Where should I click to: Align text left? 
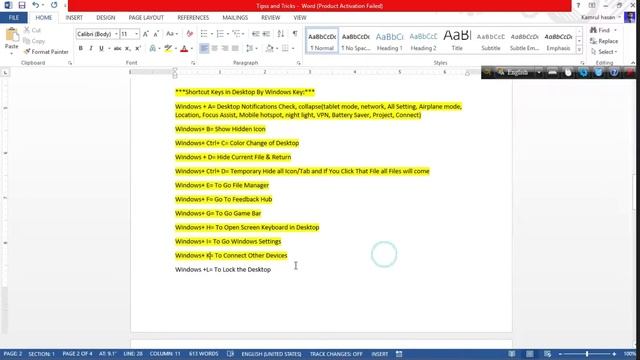[x=204, y=49]
